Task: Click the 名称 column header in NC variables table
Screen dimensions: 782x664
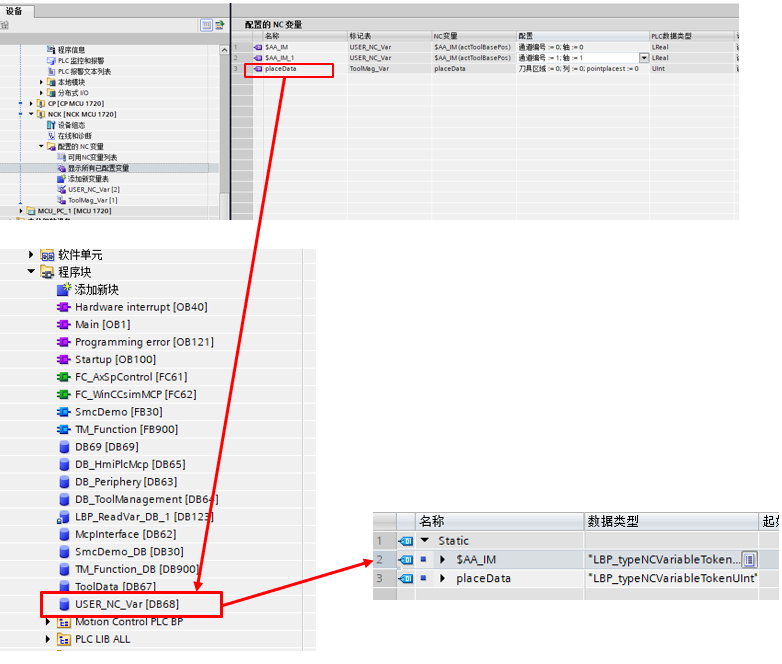Action: point(305,36)
